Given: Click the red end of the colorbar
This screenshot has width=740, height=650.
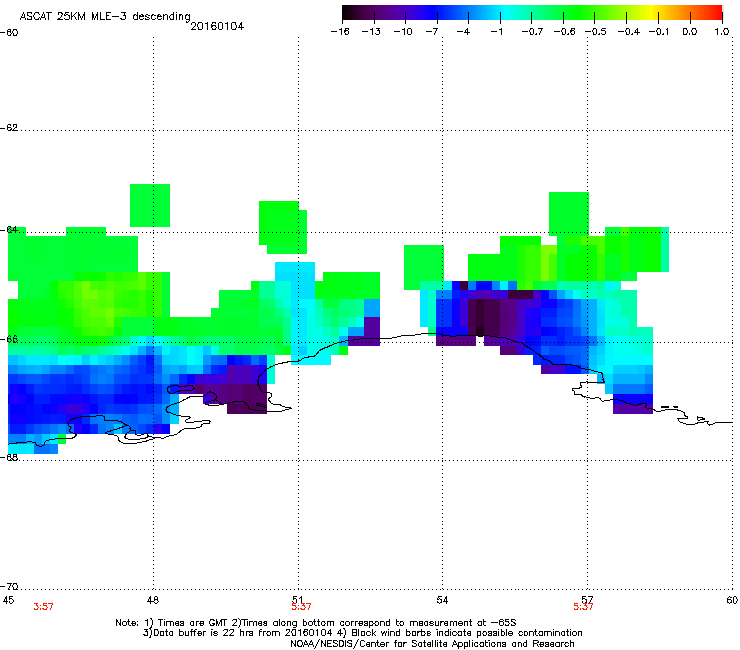Looking at the screenshot, I should click(x=717, y=12).
